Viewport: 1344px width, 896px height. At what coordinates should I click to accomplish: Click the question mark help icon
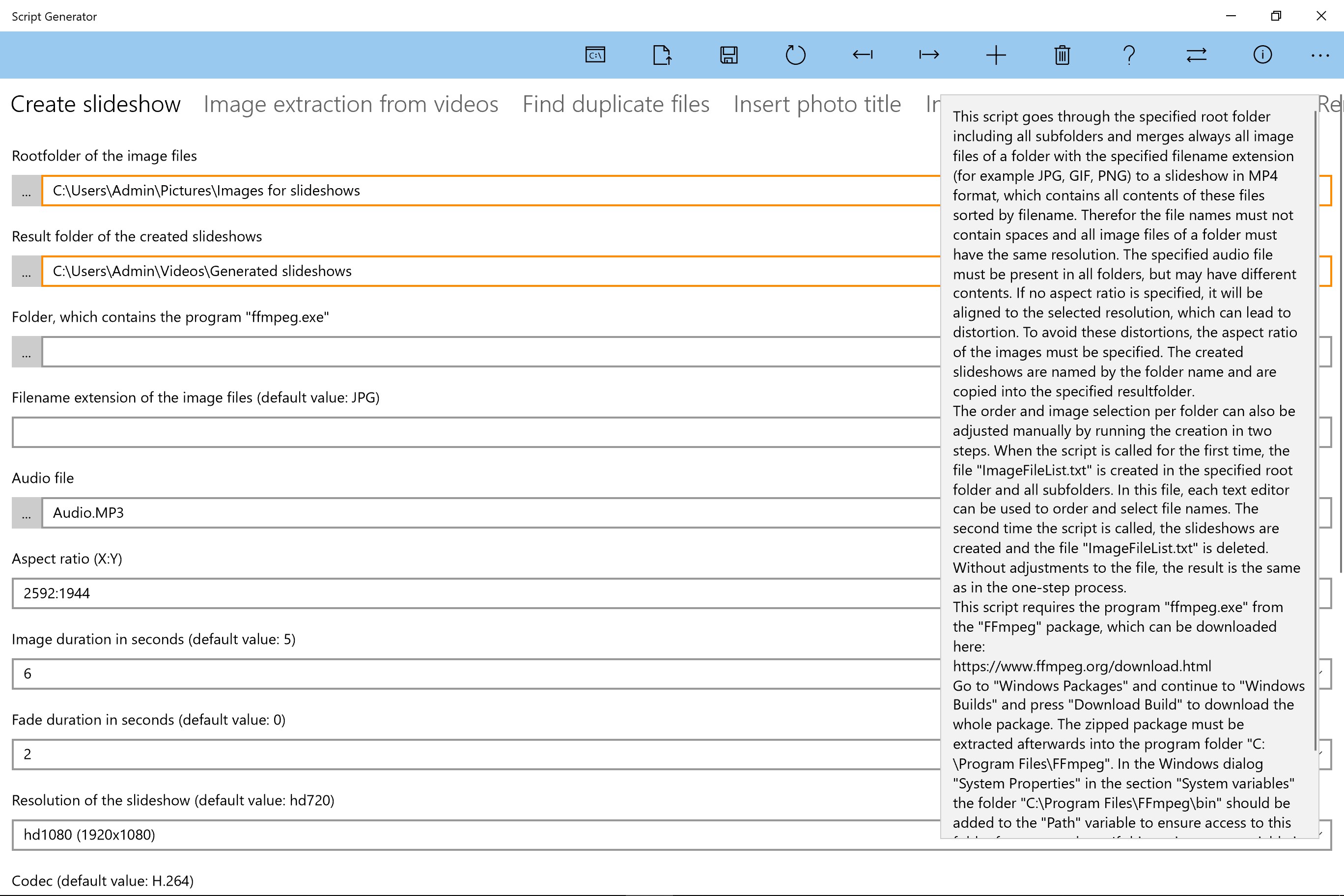1128,55
